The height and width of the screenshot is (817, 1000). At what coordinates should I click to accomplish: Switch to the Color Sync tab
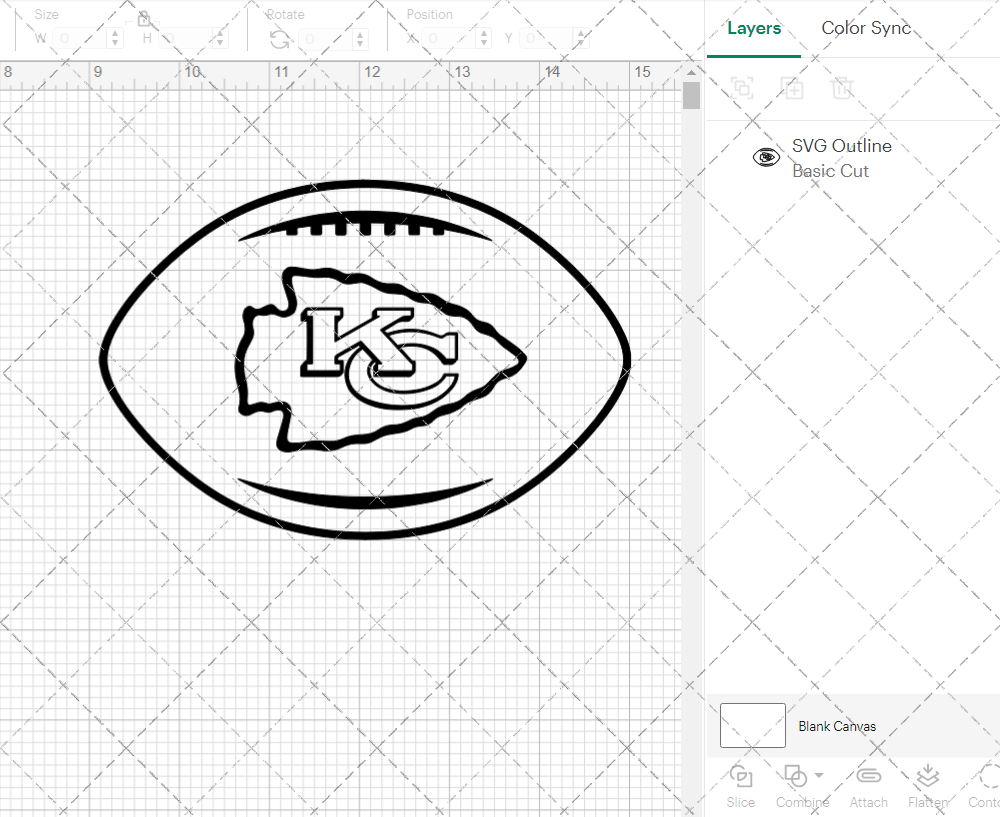[866, 28]
